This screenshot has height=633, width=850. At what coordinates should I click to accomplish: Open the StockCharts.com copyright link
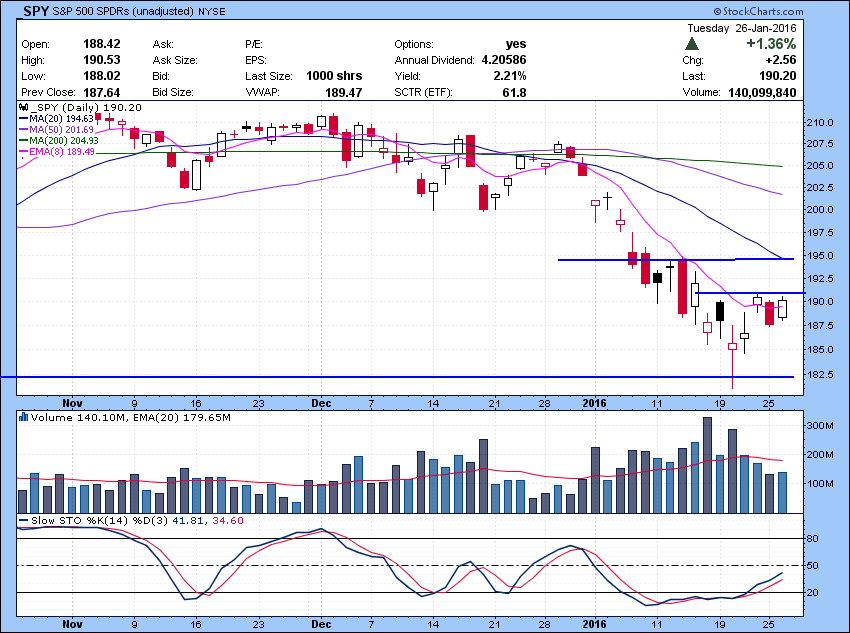[758, 11]
